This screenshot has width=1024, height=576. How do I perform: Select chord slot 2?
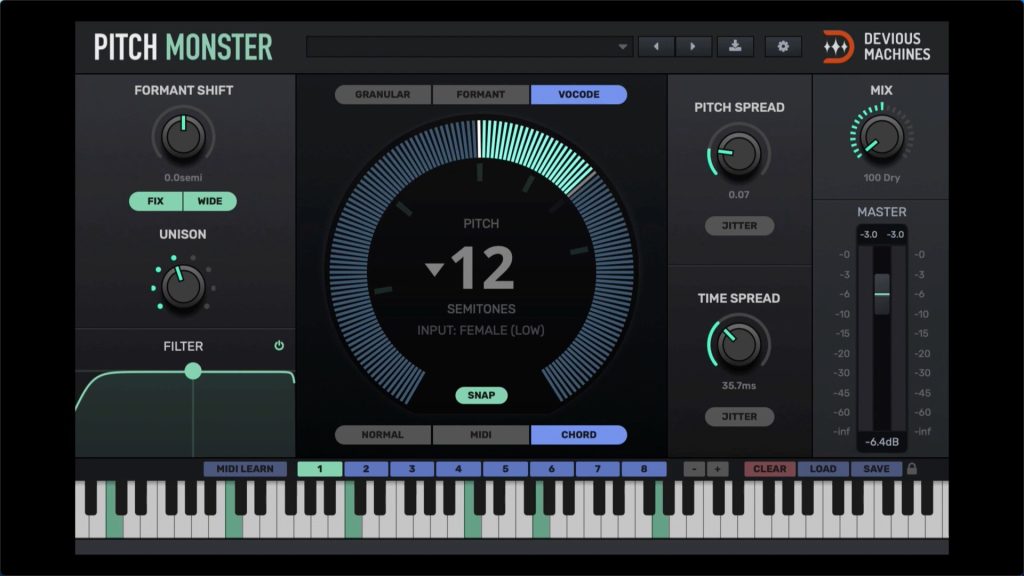coord(366,469)
